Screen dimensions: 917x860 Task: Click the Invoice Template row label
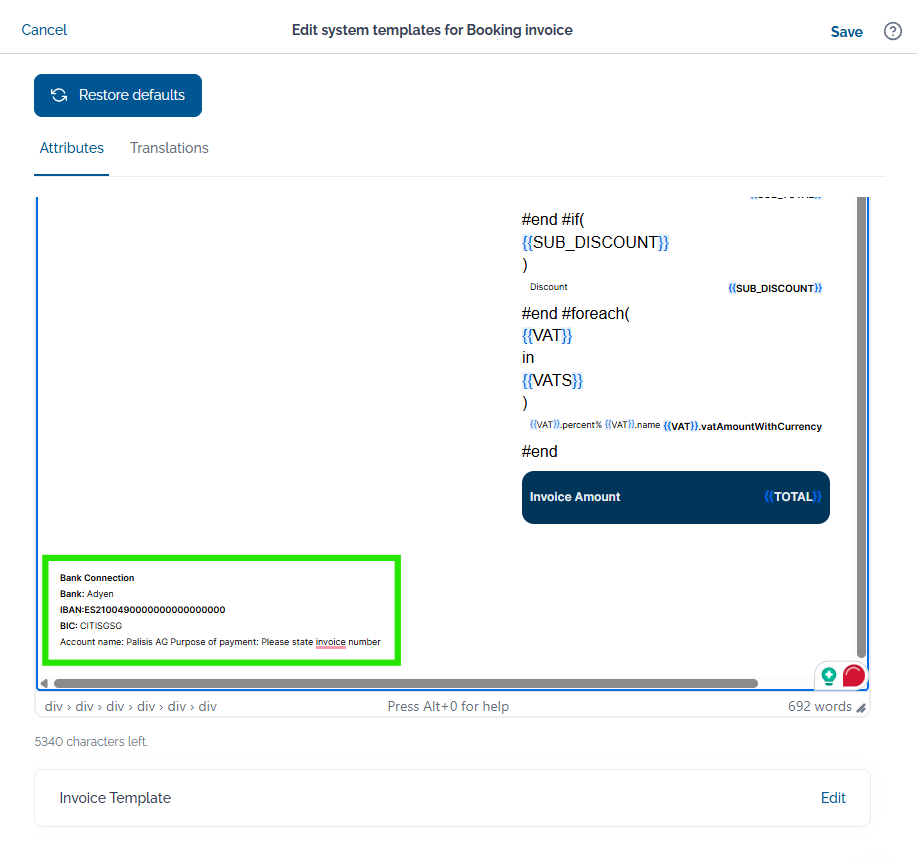click(x=115, y=797)
